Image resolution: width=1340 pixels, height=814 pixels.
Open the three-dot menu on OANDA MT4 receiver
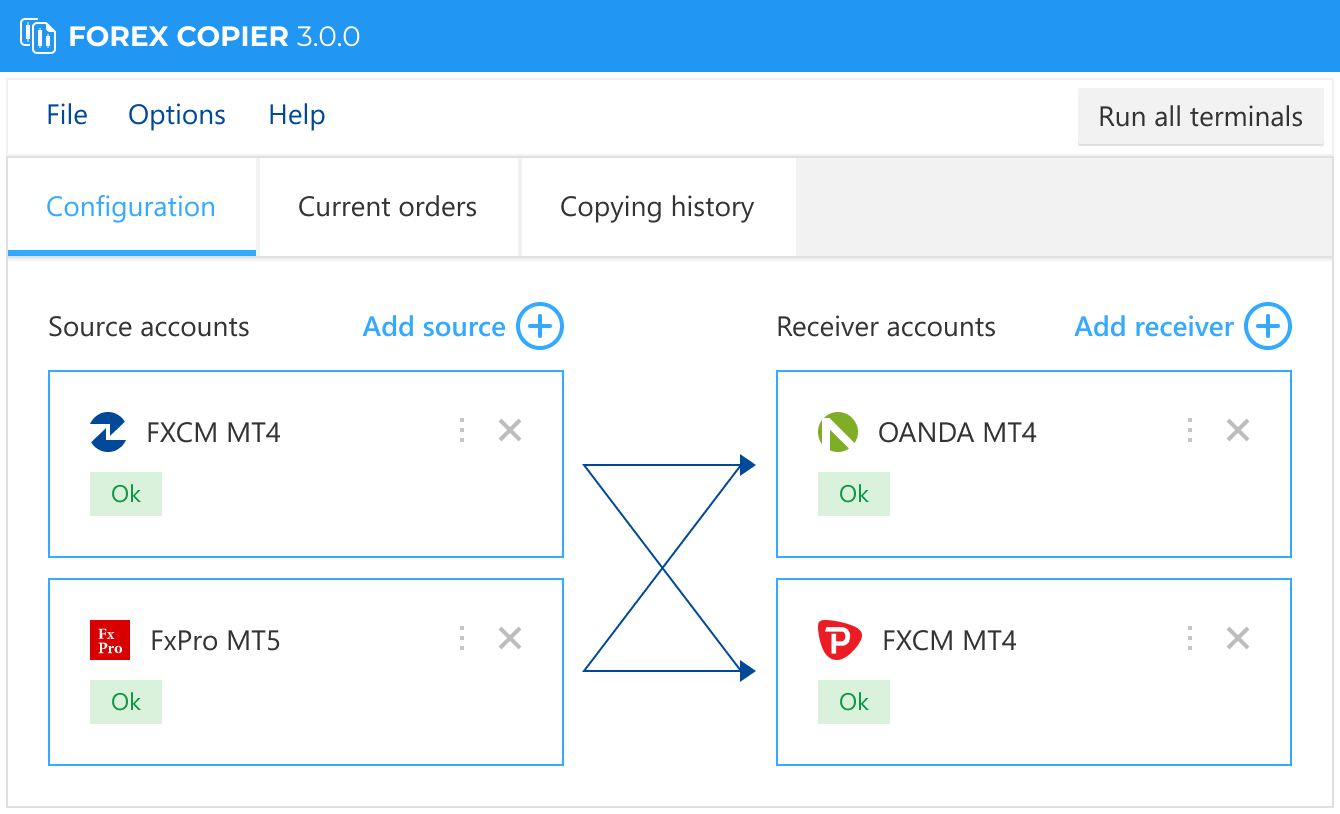click(1189, 429)
